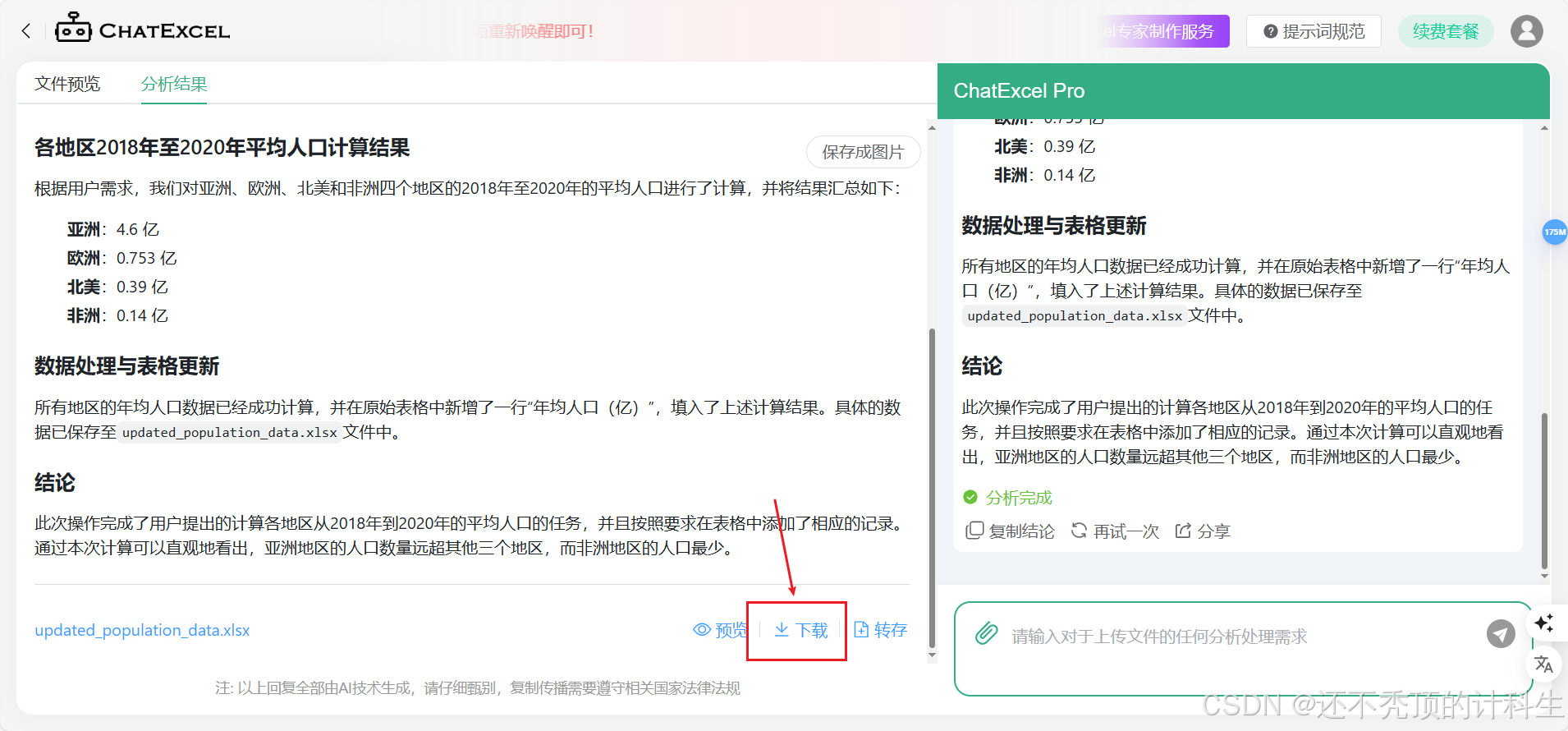Go back using the left chevron arrow
The image size is (1568, 731).
coord(26,31)
